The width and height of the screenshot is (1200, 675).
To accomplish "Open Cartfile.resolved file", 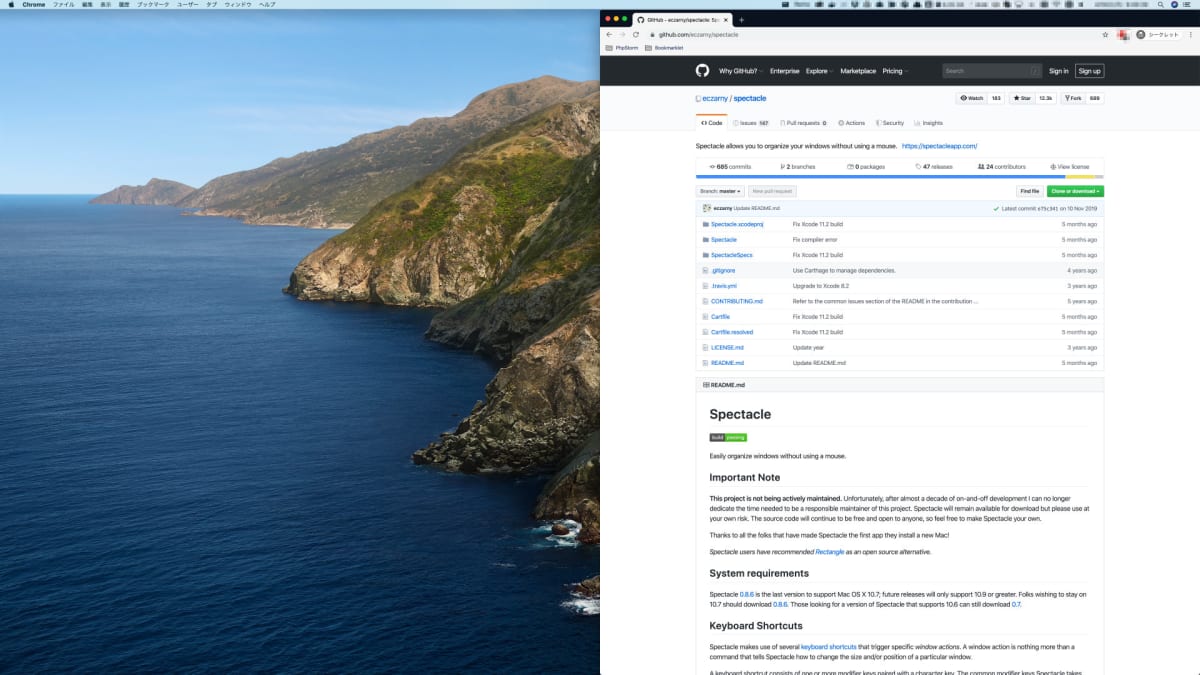I will point(732,332).
